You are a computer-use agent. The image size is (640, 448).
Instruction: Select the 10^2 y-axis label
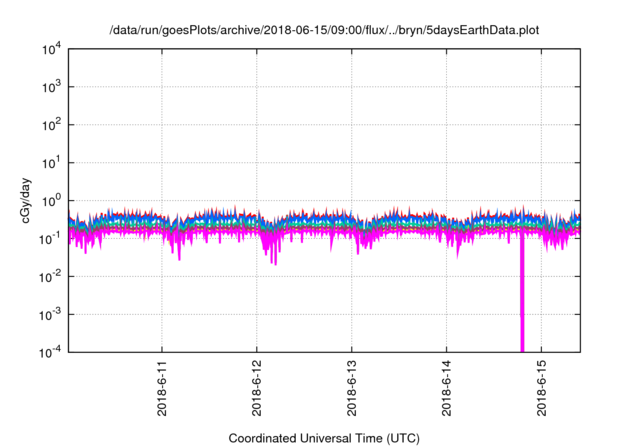51,125
